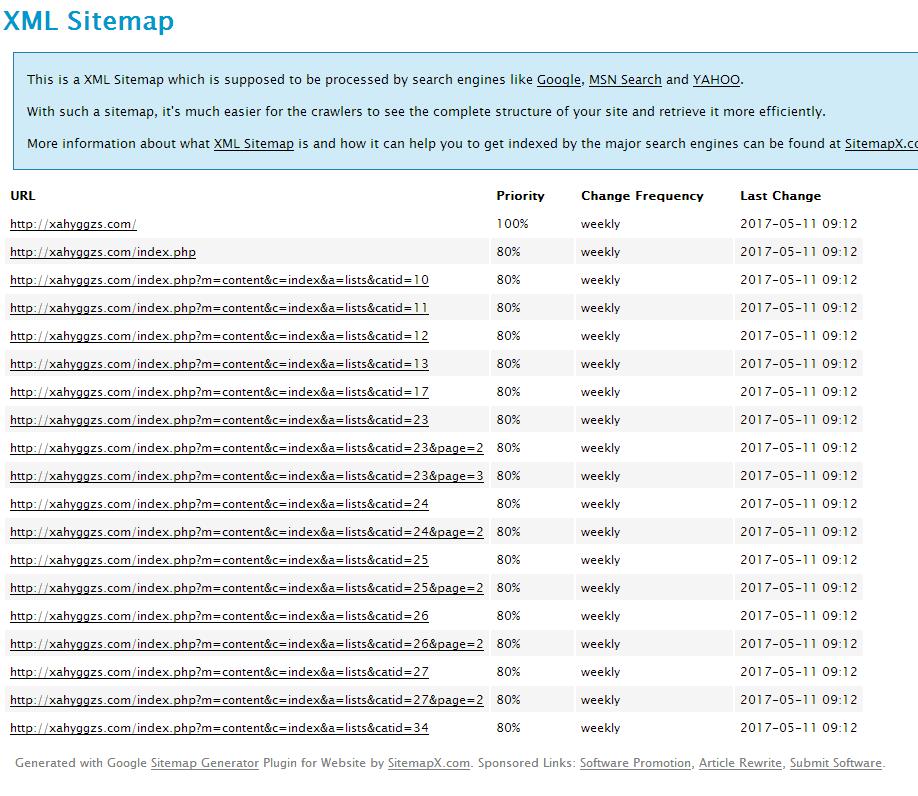Screen dimensions: 918x796
Task: Open the Google search engine link
Action: [558, 80]
